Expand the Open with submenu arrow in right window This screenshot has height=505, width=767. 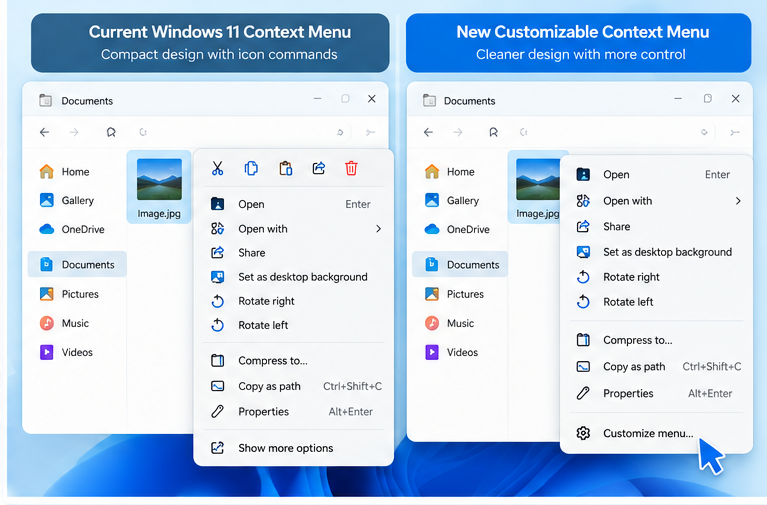pyautogui.click(x=738, y=201)
